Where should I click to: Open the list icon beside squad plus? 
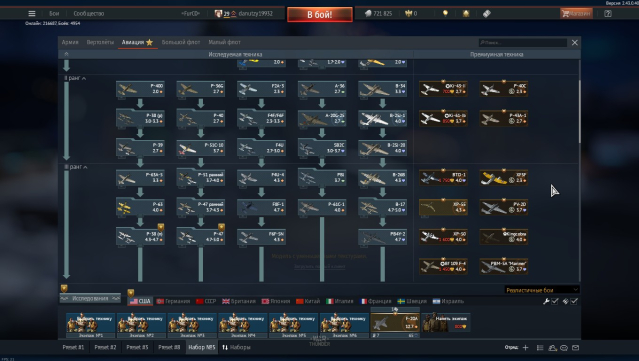click(x=540, y=348)
